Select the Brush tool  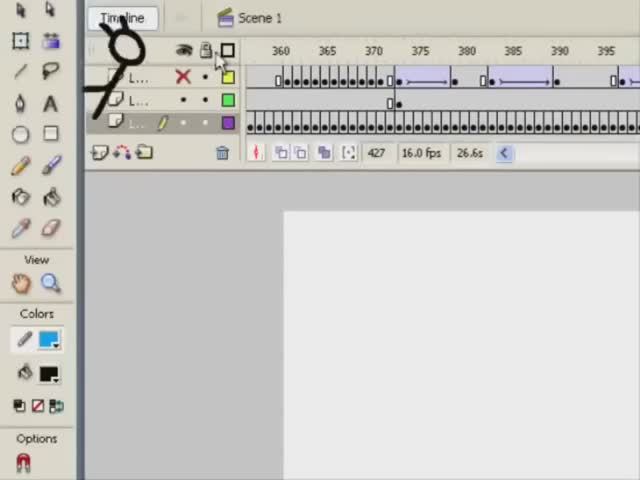pyautogui.click(x=51, y=165)
